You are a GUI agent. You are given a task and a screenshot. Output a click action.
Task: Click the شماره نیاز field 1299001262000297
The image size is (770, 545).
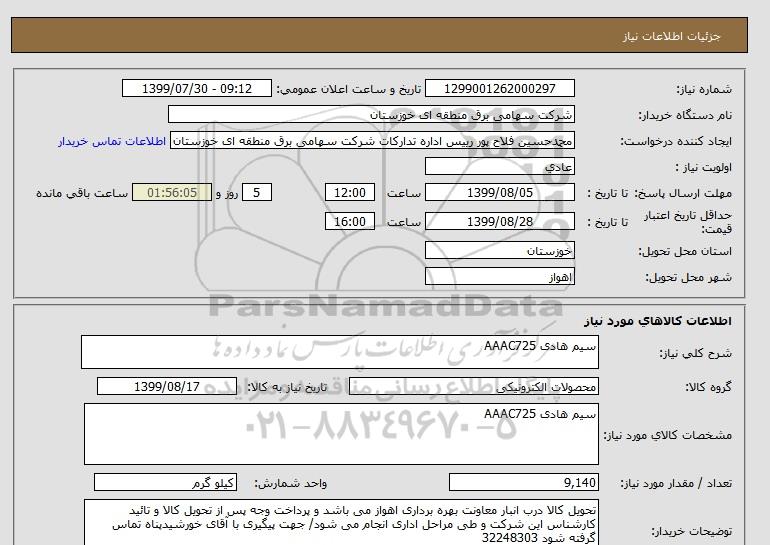click(499, 88)
